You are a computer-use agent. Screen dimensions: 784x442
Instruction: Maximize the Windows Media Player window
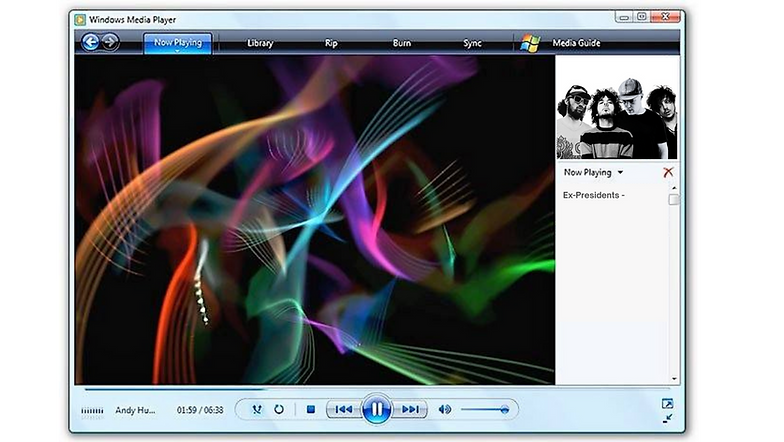pos(642,17)
